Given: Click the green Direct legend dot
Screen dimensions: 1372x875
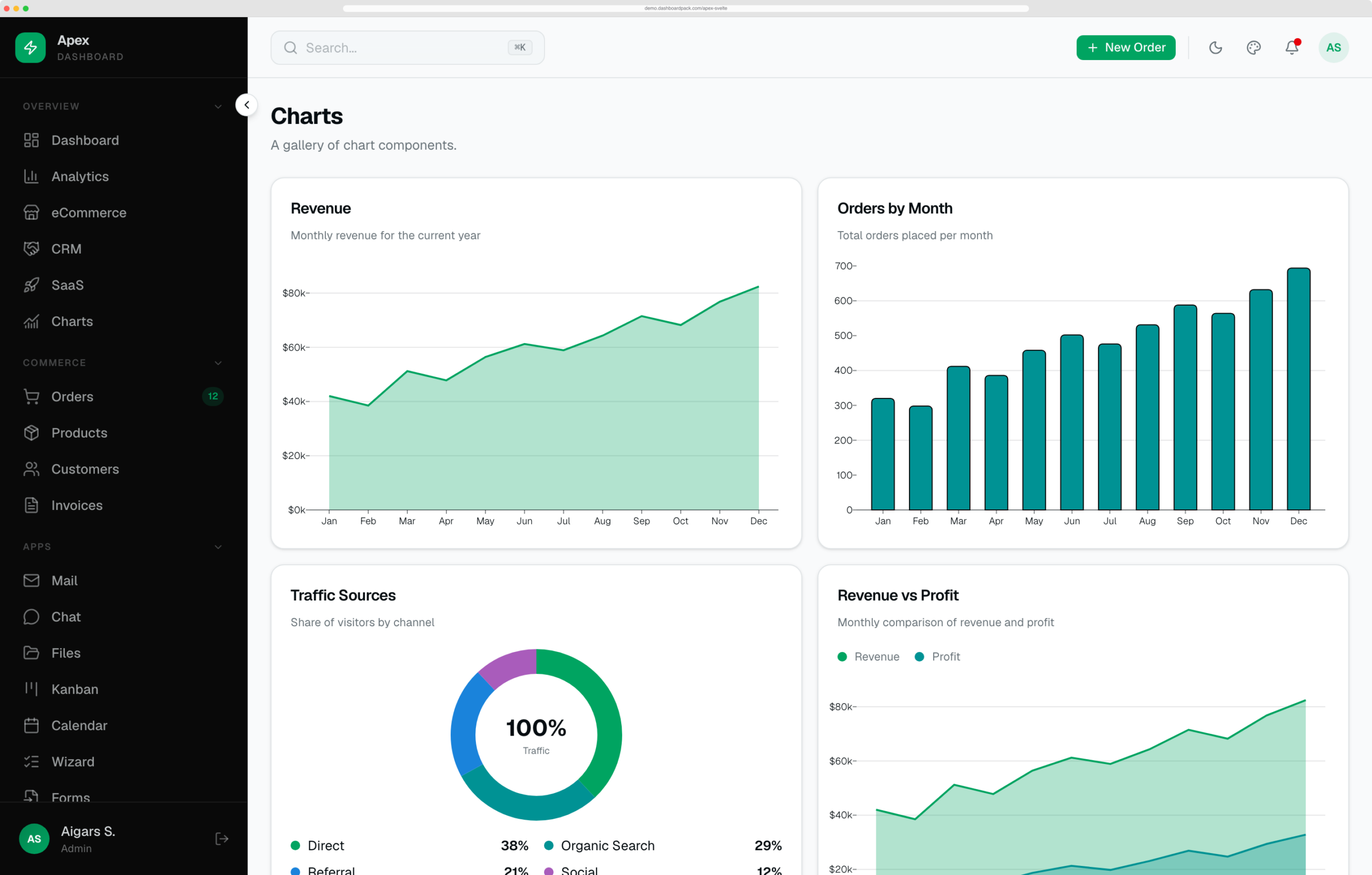Looking at the screenshot, I should [x=295, y=846].
